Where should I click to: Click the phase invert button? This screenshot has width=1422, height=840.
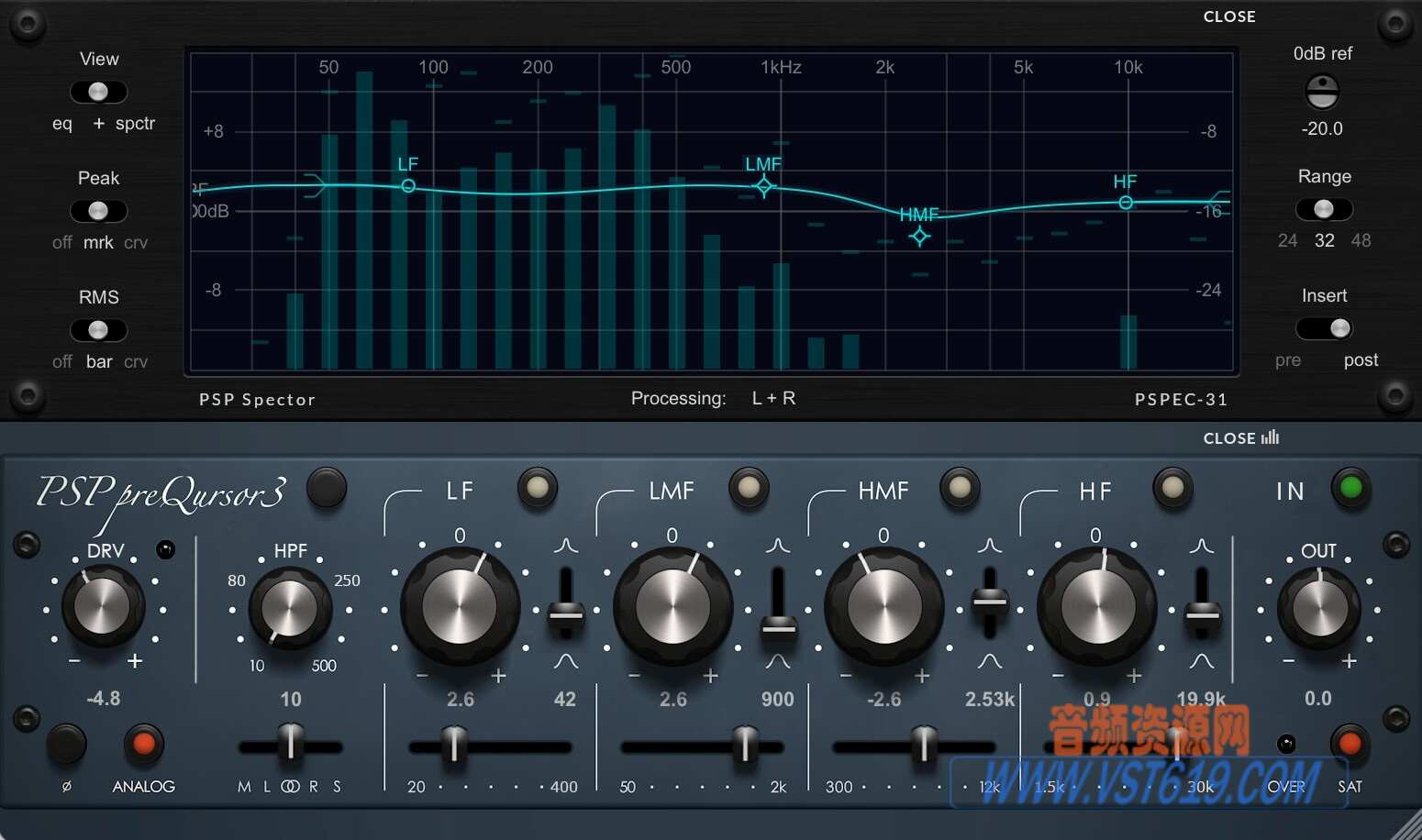(66, 746)
